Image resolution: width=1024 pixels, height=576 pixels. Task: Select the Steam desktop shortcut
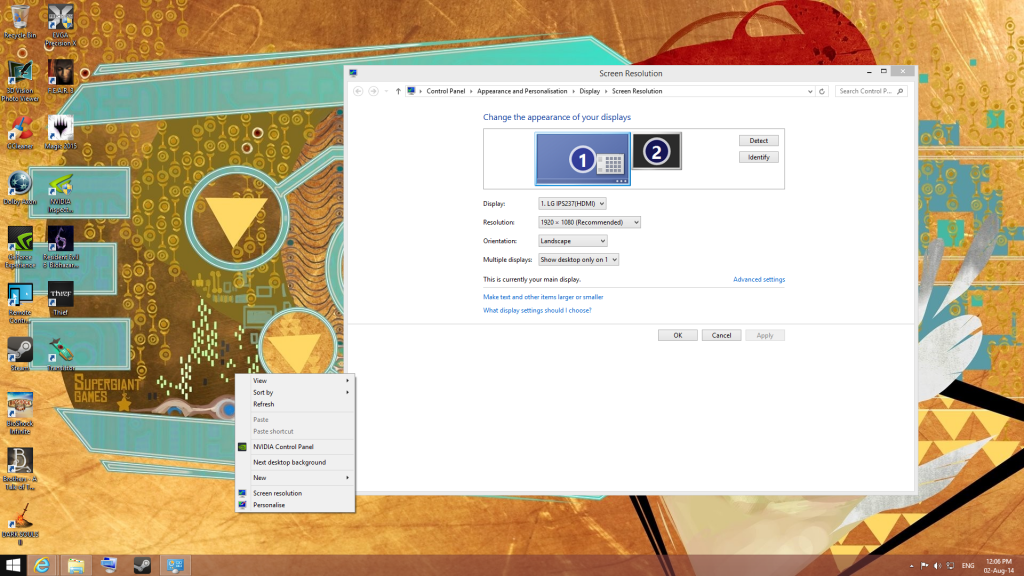point(20,355)
